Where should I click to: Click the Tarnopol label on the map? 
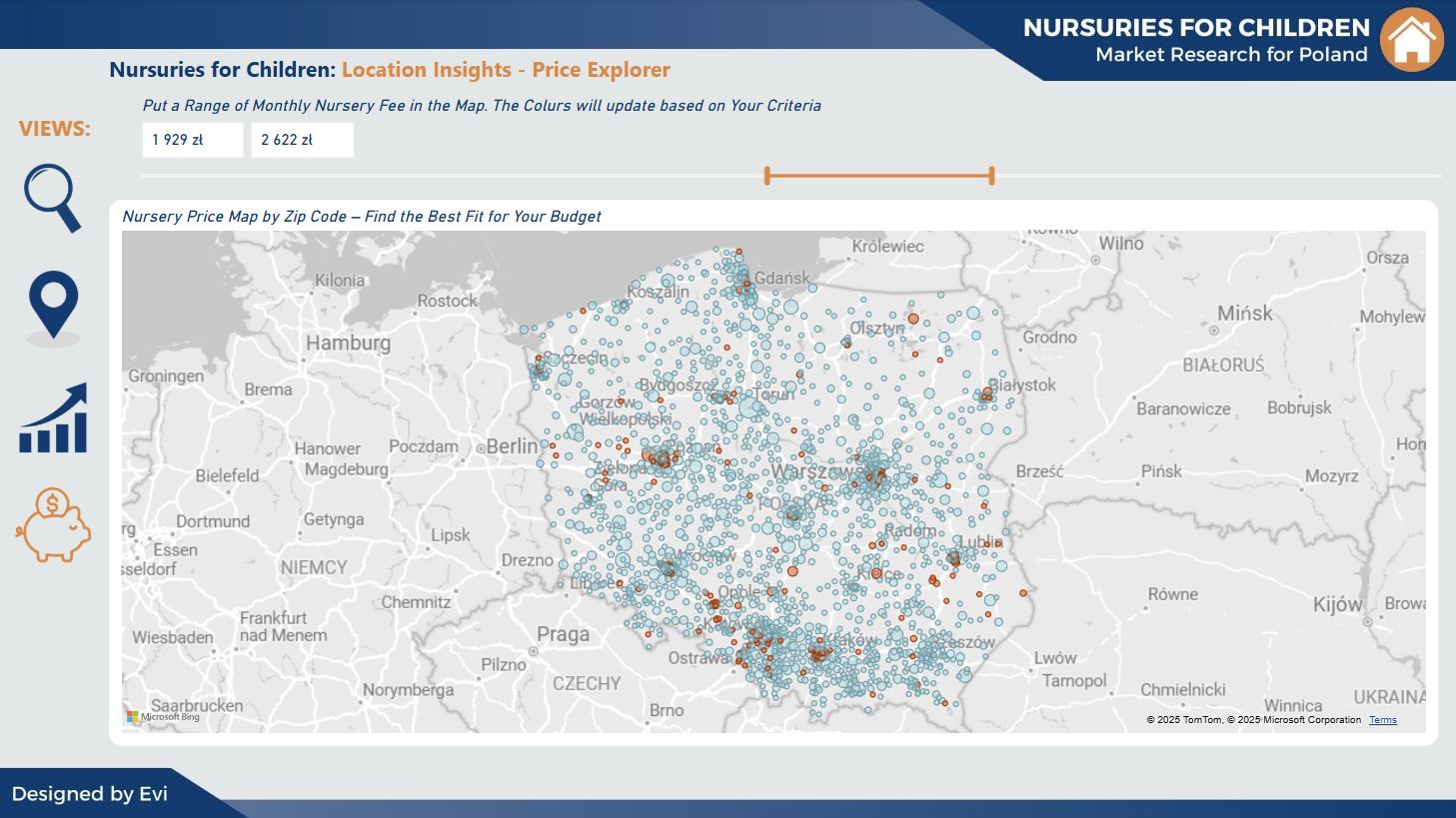[1074, 680]
